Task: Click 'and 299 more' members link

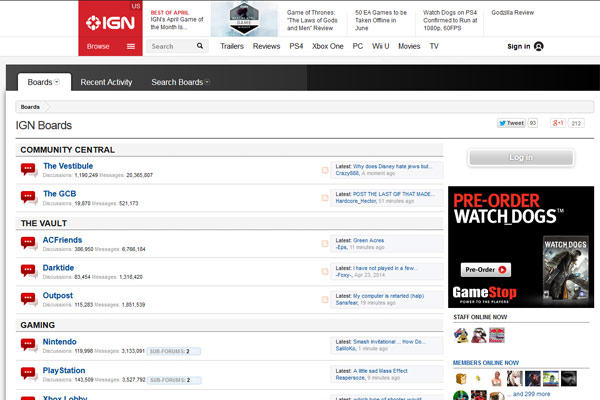Action: tap(532, 394)
